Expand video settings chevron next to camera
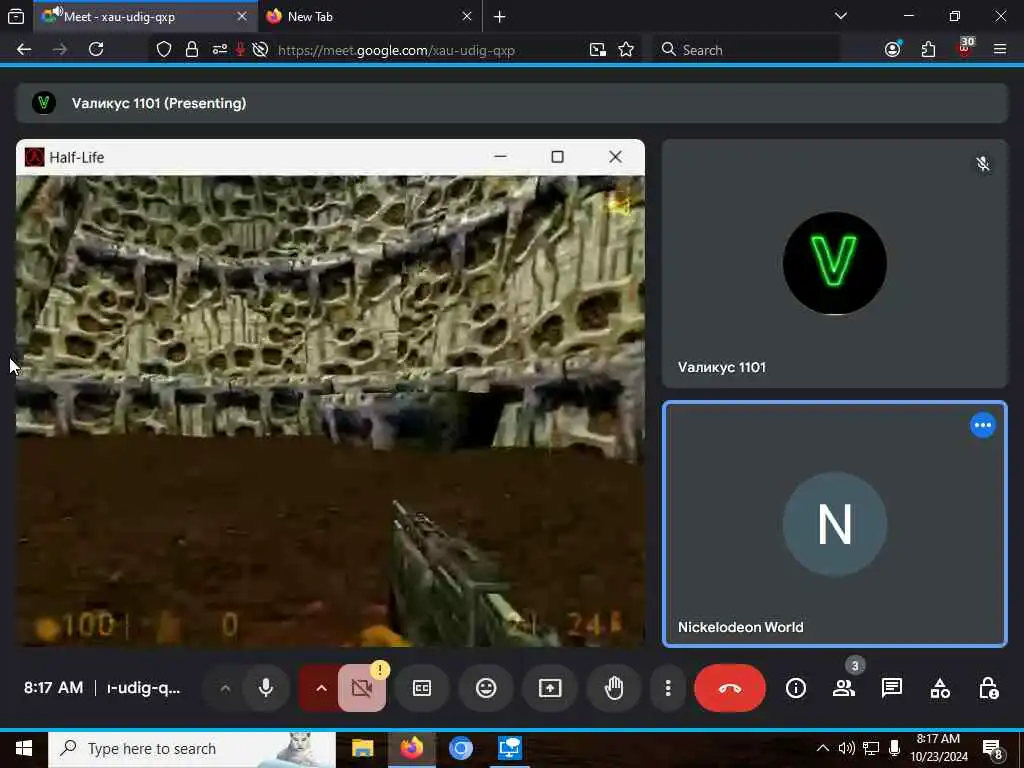 (321, 688)
